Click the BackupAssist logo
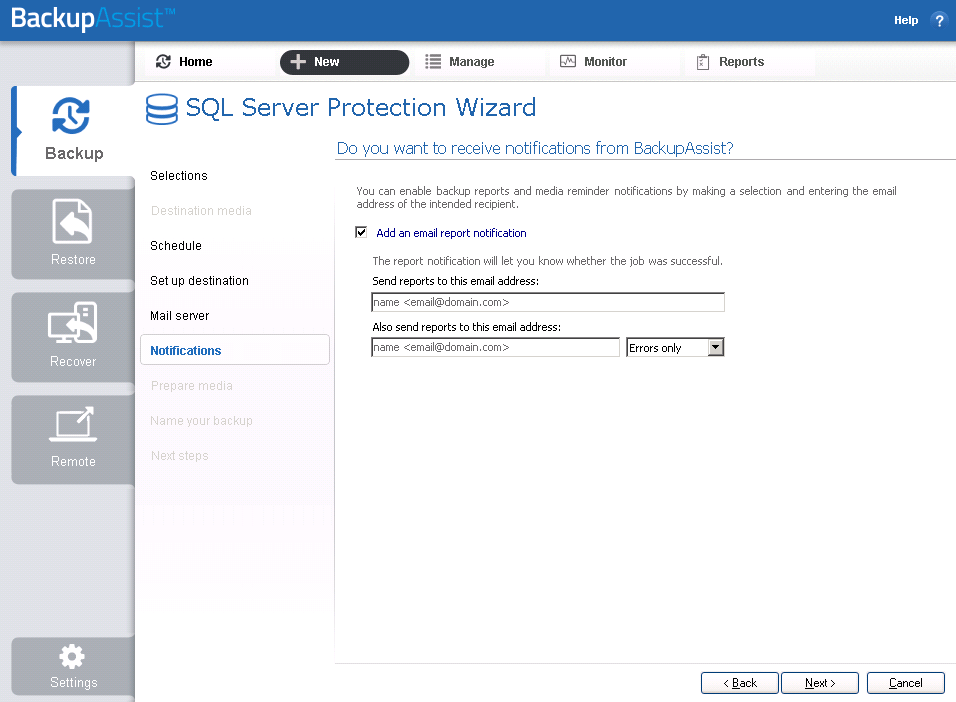 [x=93, y=18]
